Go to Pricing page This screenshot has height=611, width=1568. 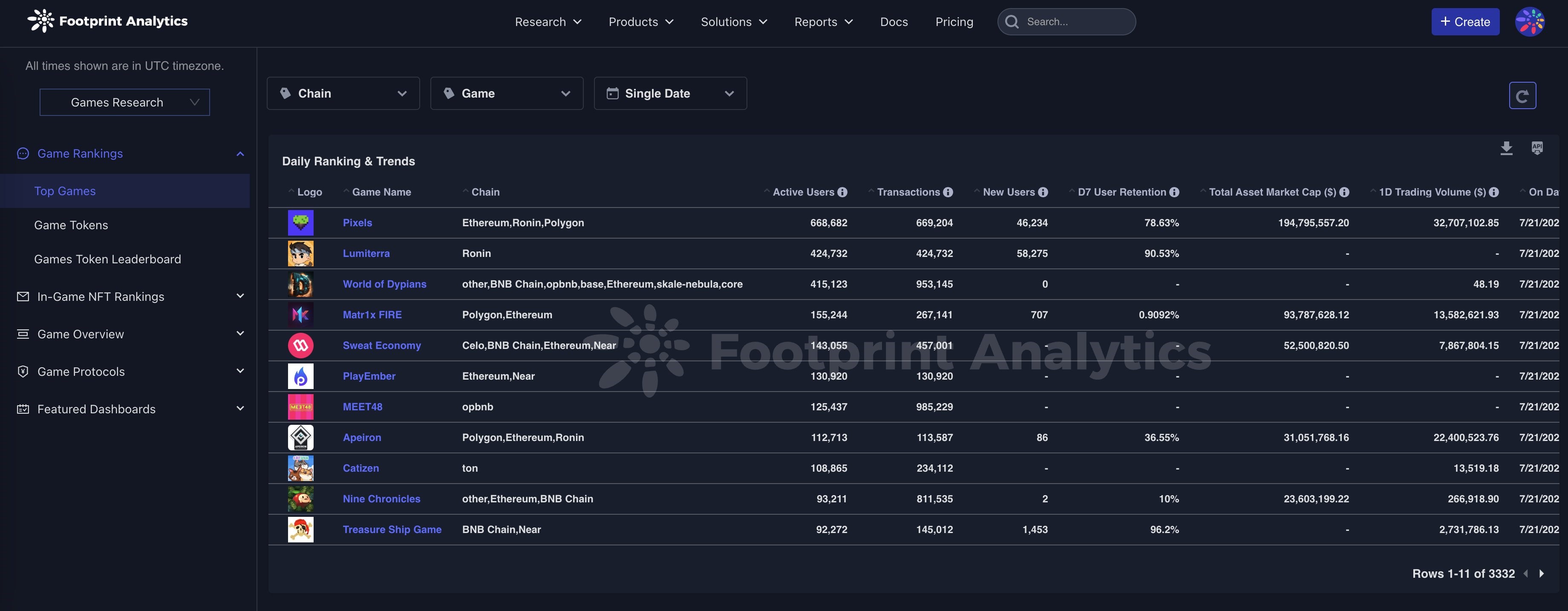(x=954, y=22)
